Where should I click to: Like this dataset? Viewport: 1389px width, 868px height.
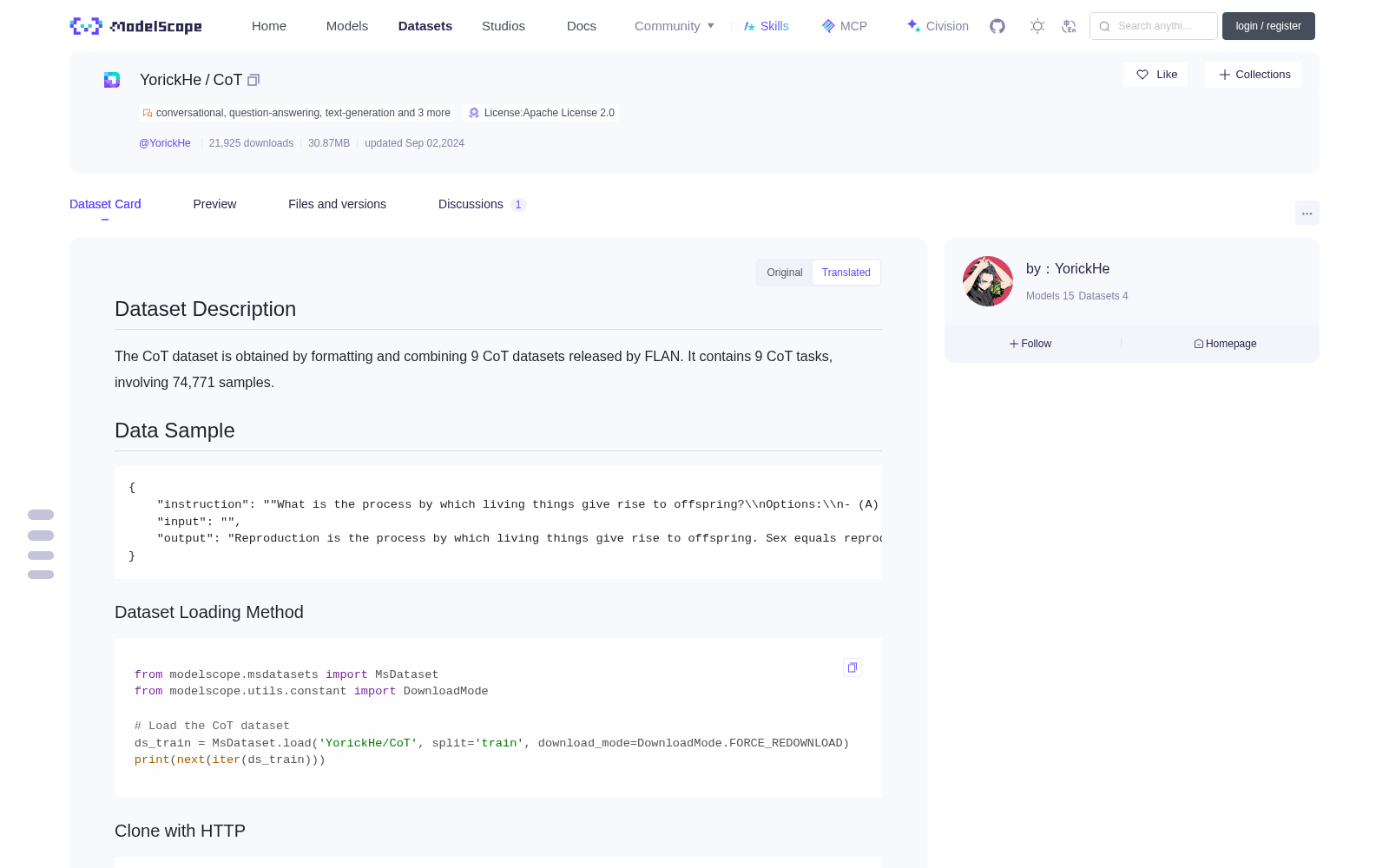(x=1155, y=75)
